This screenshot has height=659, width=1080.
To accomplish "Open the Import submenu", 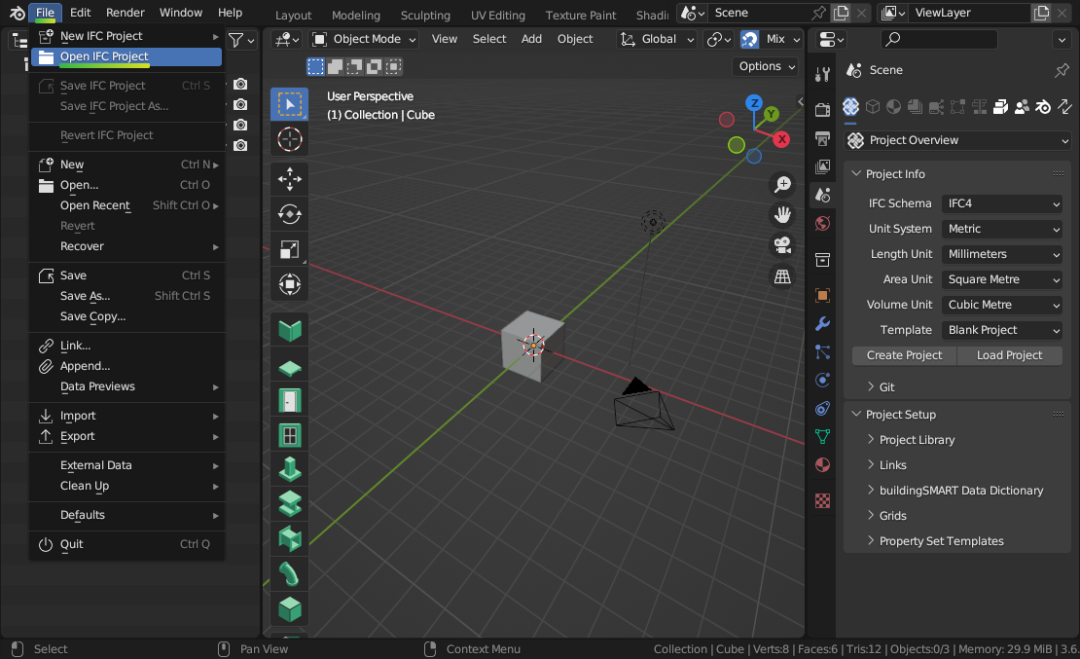I will point(127,416).
